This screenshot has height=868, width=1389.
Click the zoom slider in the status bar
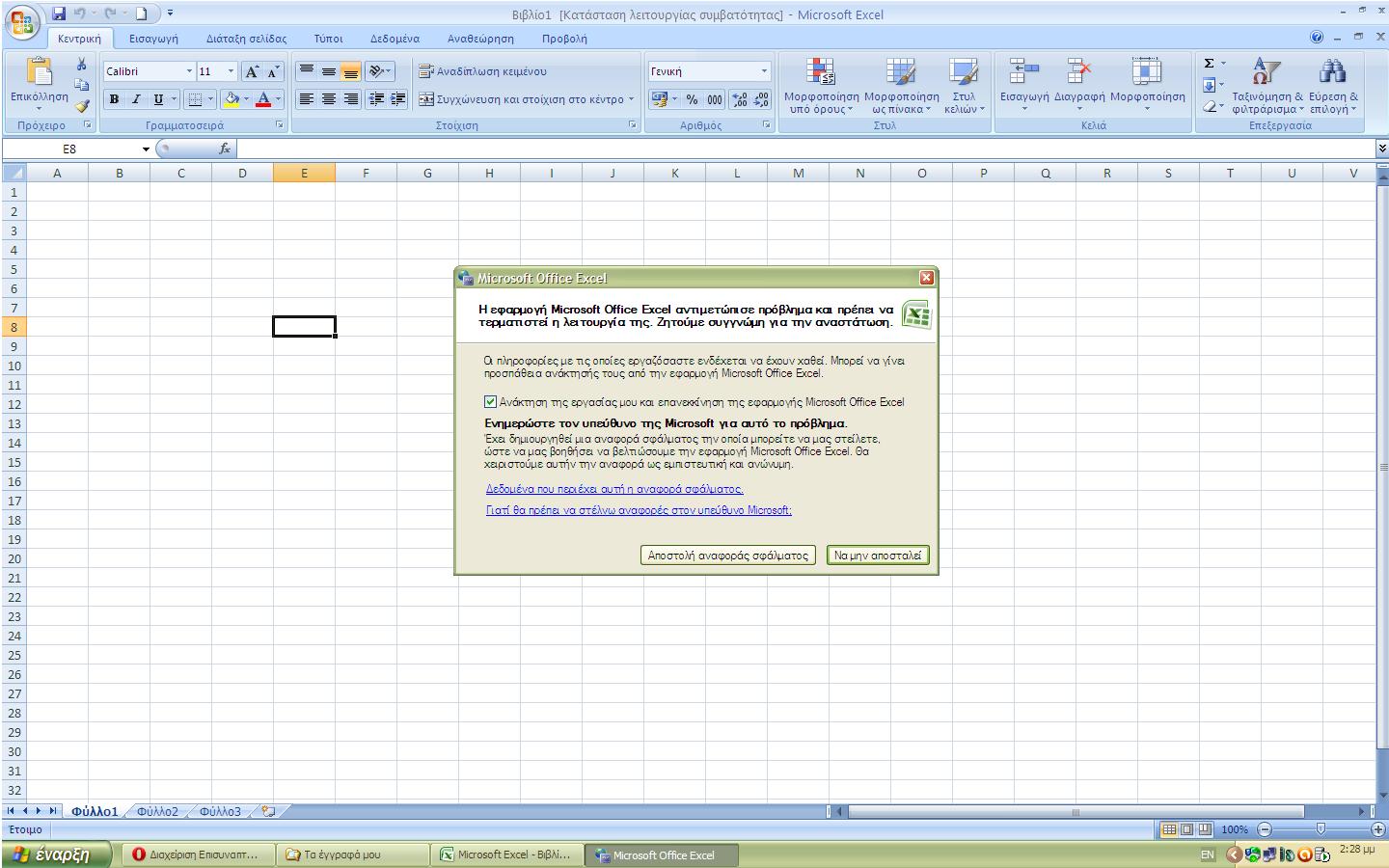(x=1321, y=829)
